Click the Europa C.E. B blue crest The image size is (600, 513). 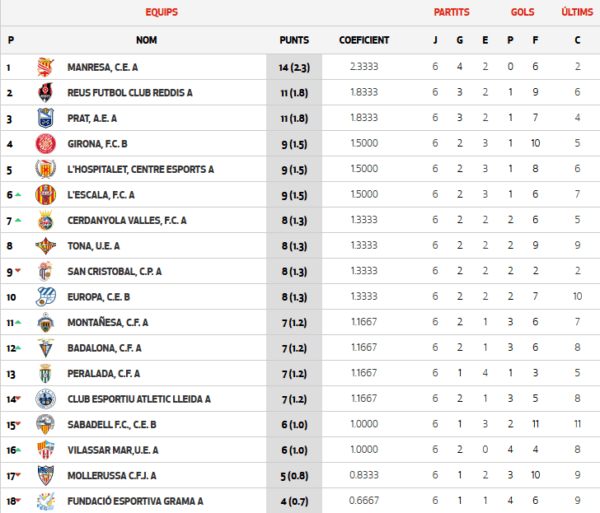click(46, 297)
